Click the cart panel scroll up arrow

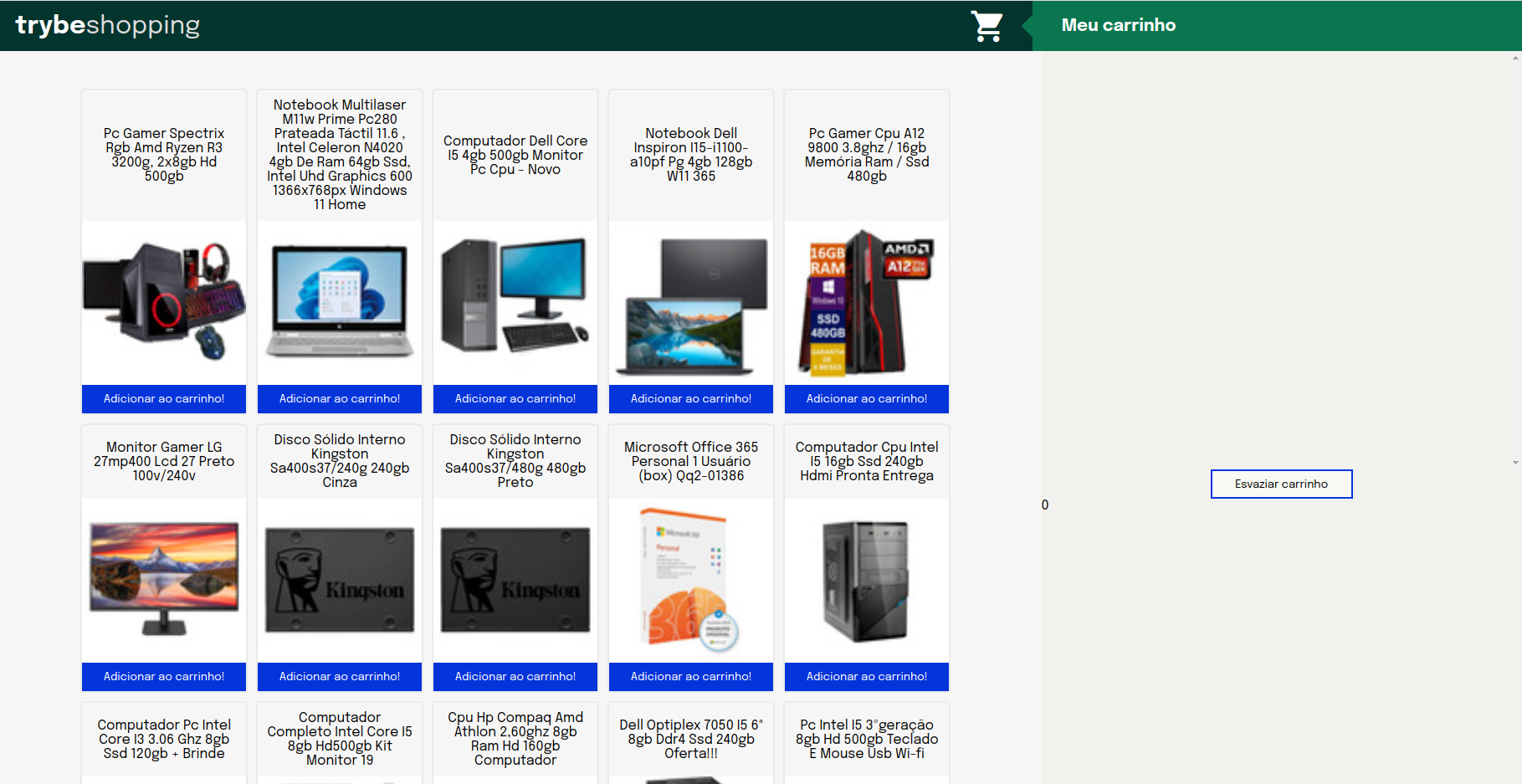point(1515,59)
